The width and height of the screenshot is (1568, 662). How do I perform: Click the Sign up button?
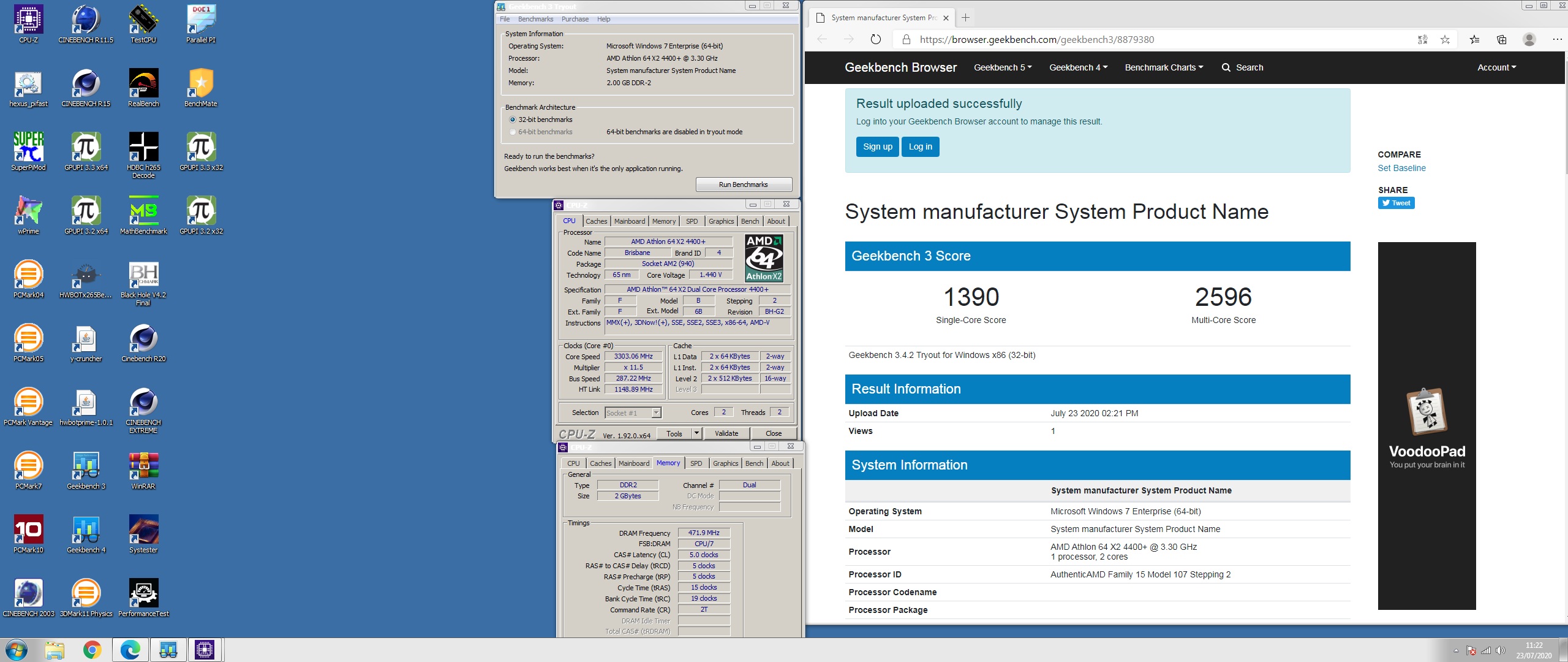877,146
